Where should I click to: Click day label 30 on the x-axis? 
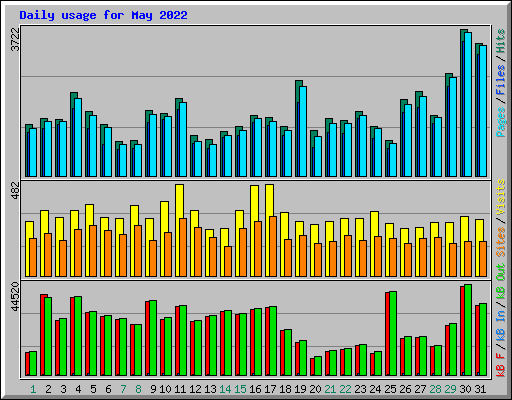465,389
